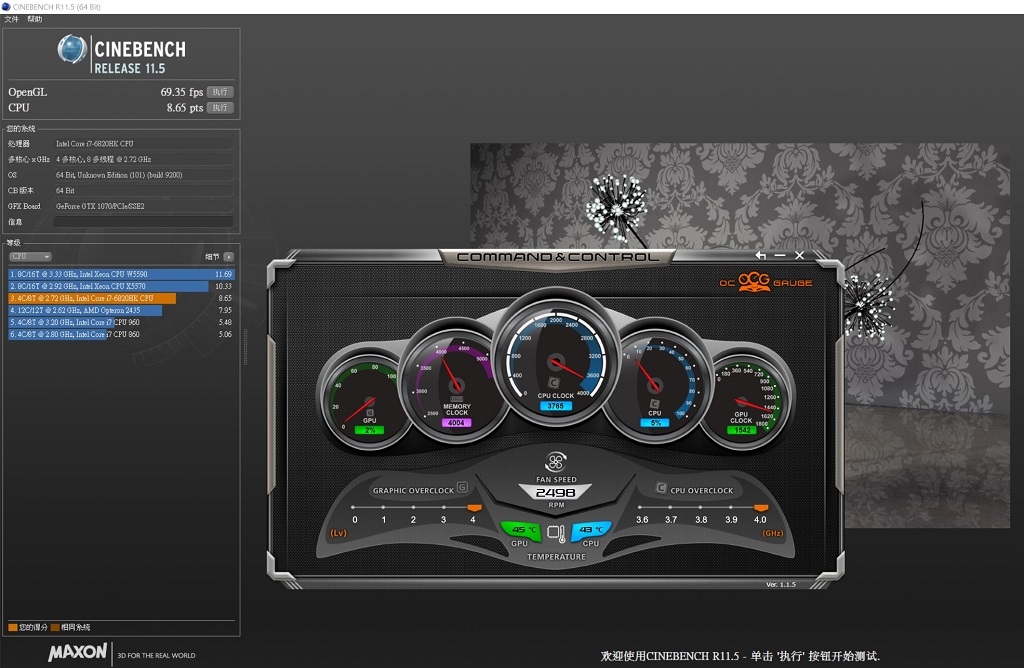Click the Ver. 1.1.5 version label
The width and height of the screenshot is (1024, 668).
(x=781, y=584)
